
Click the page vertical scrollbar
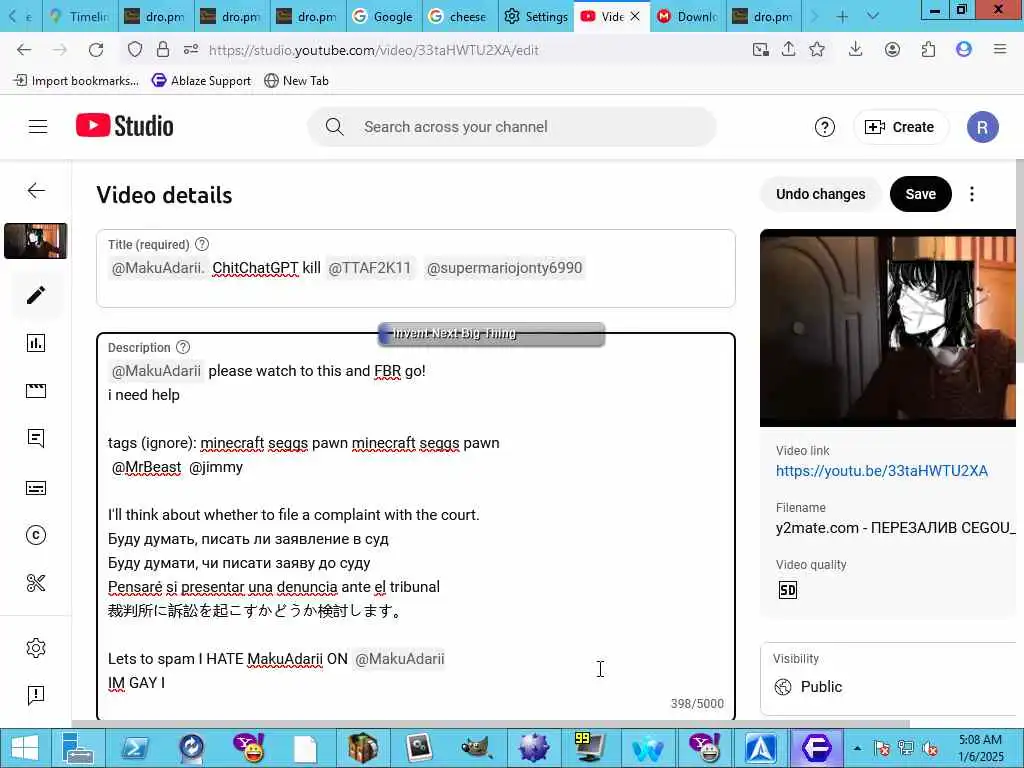(x=1019, y=261)
